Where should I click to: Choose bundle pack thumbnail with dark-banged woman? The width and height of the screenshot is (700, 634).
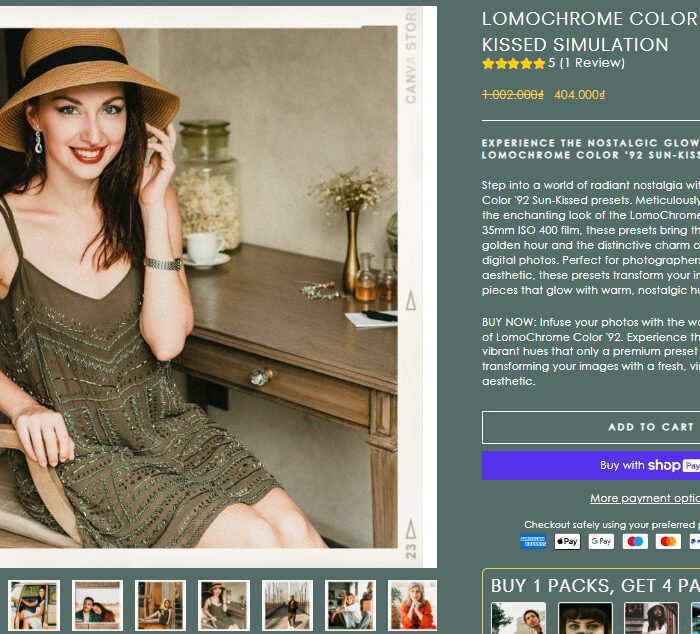point(585,618)
